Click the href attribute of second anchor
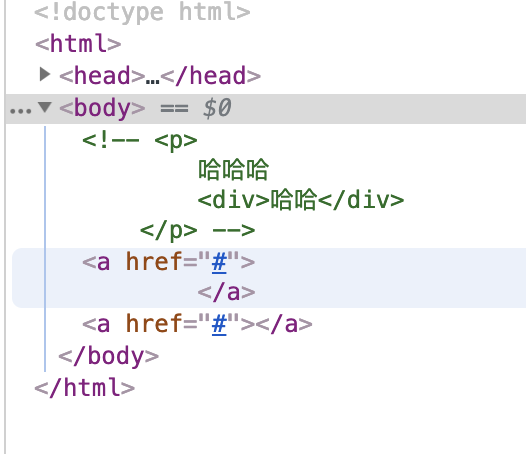The width and height of the screenshot is (526, 454). 153,323
